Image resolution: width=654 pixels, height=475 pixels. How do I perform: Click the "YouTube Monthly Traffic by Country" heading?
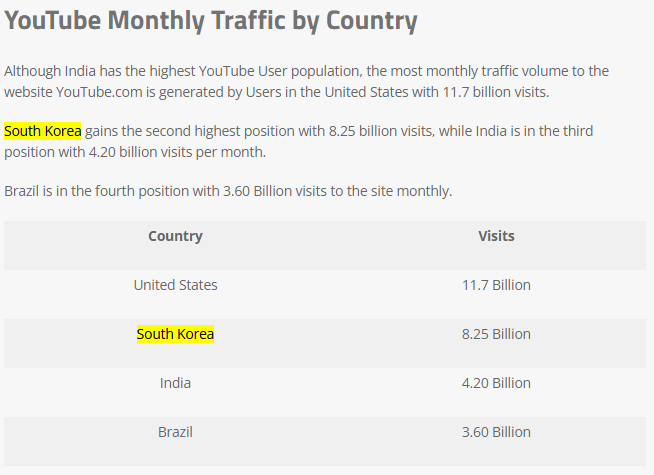click(x=211, y=21)
